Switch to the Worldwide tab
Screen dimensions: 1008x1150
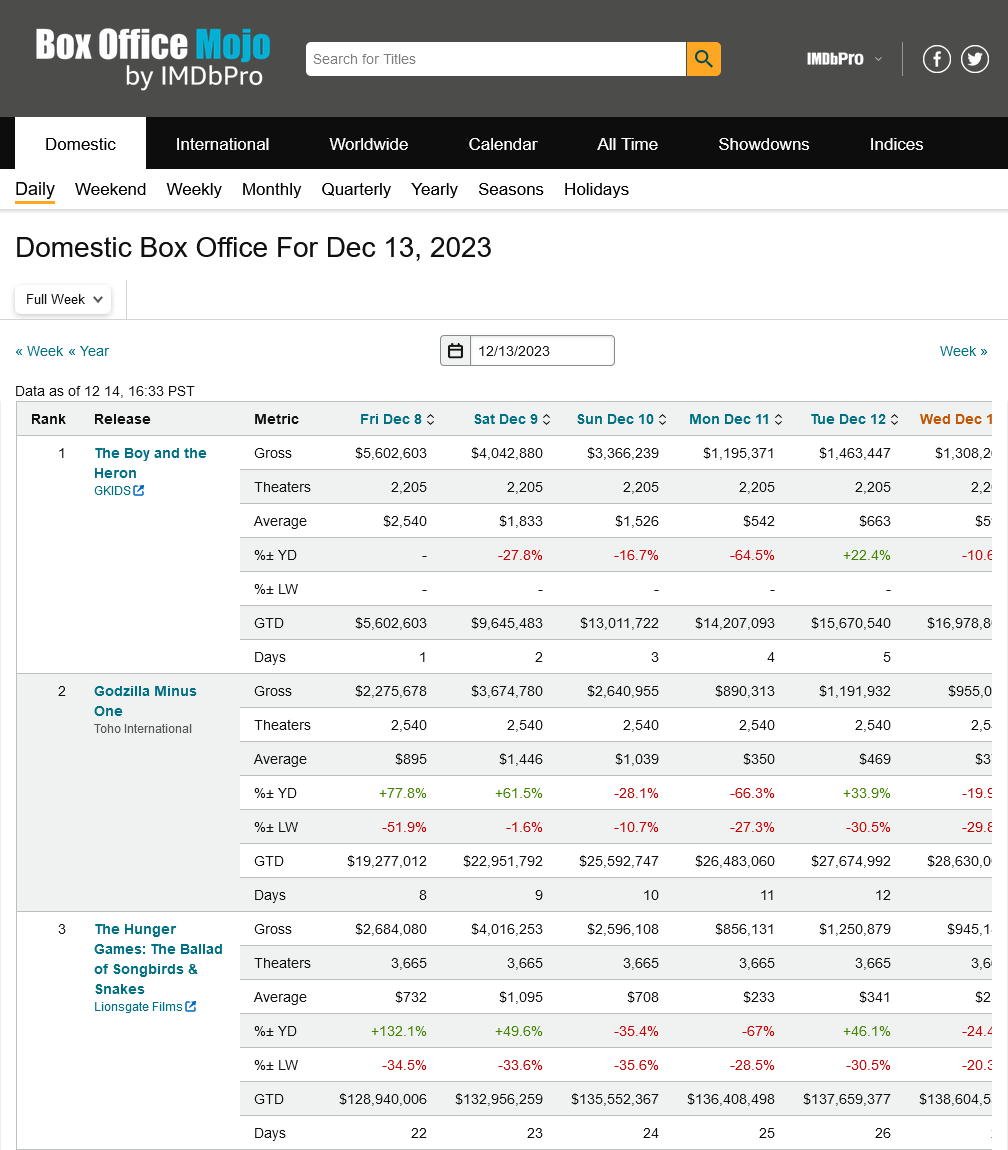point(369,144)
